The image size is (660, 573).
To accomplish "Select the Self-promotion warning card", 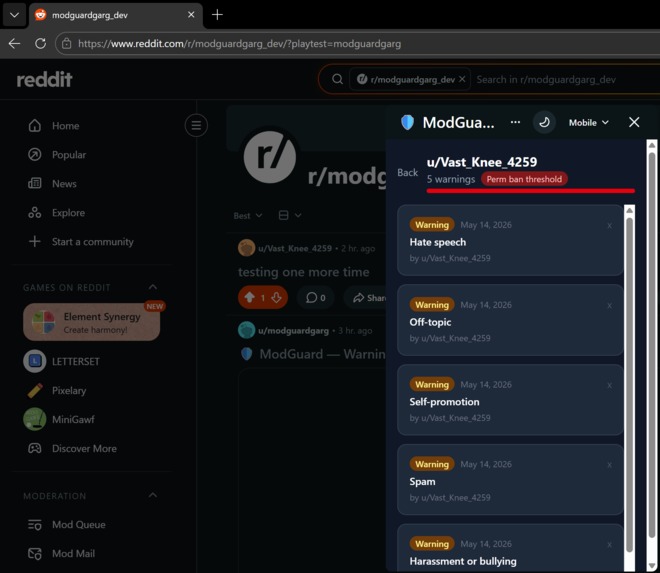I will tap(511, 400).
